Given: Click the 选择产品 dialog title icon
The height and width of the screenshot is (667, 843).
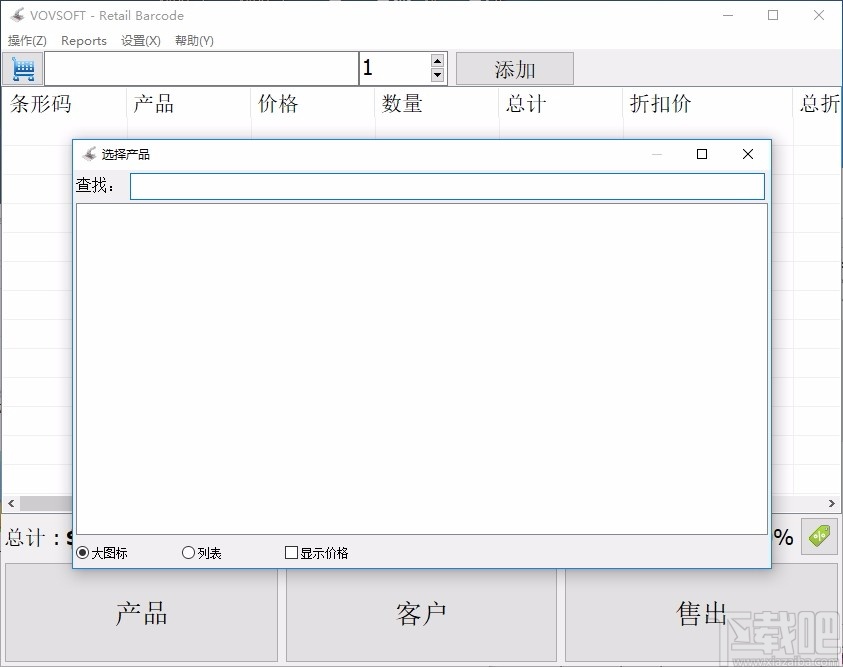Looking at the screenshot, I should click(91, 154).
